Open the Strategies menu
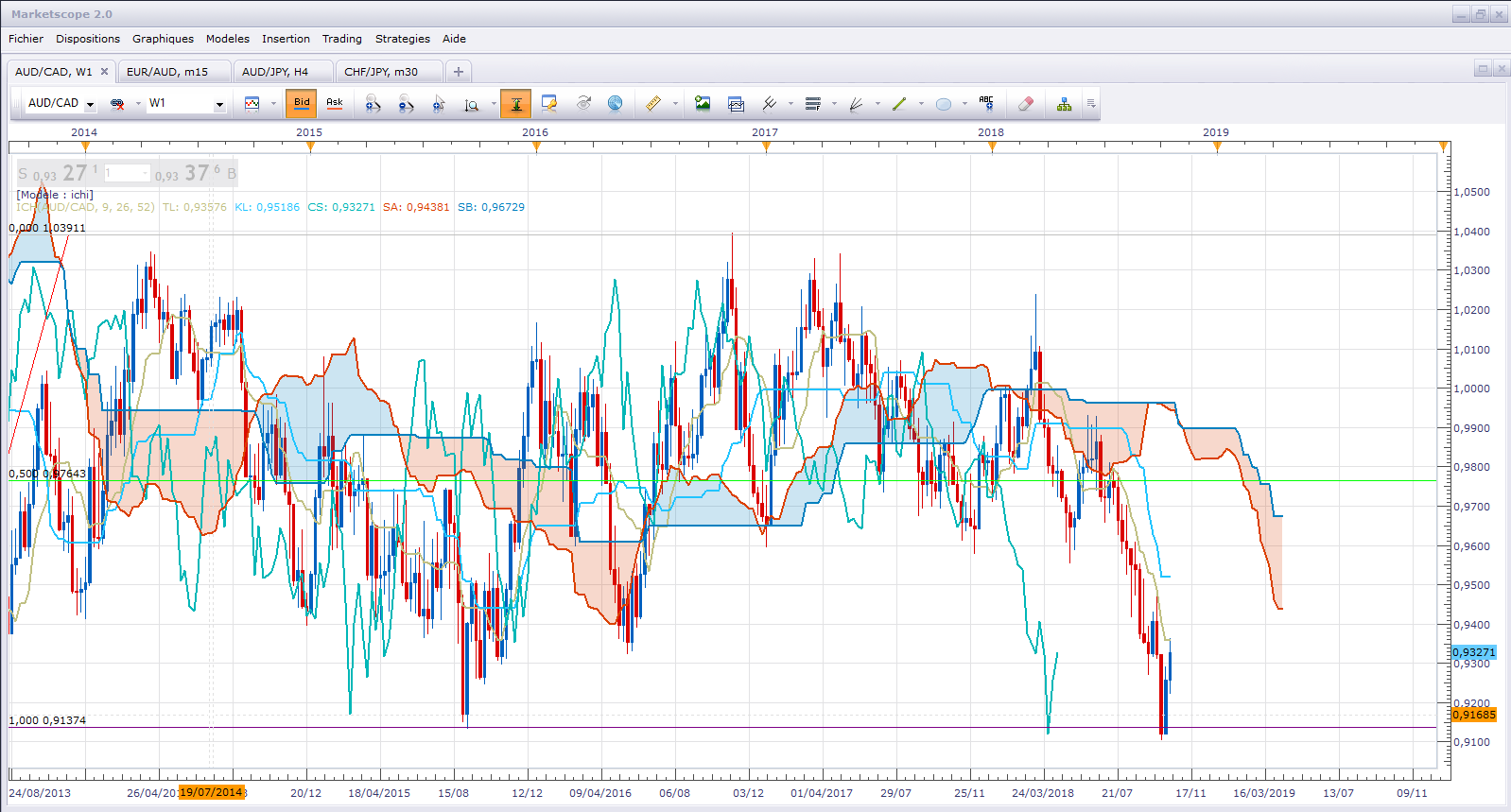The height and width of the screenshot is (812, 1511). (402, 39)
